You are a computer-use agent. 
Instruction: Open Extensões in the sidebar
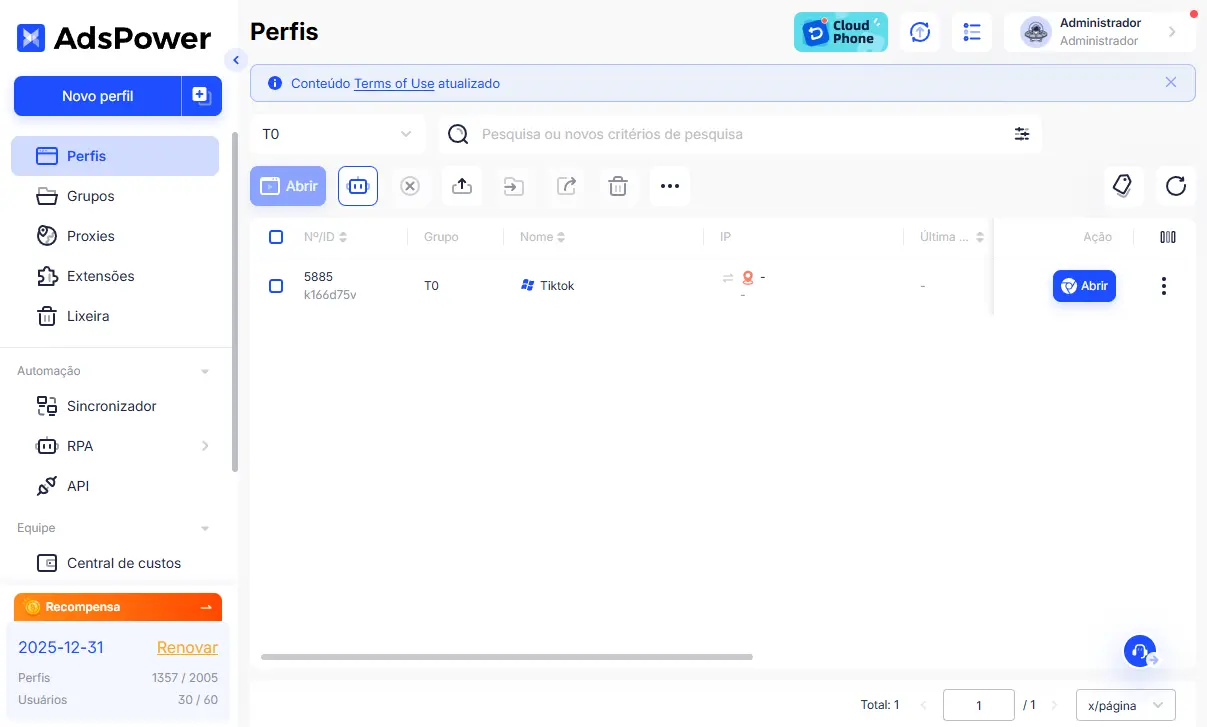point(100,276)
